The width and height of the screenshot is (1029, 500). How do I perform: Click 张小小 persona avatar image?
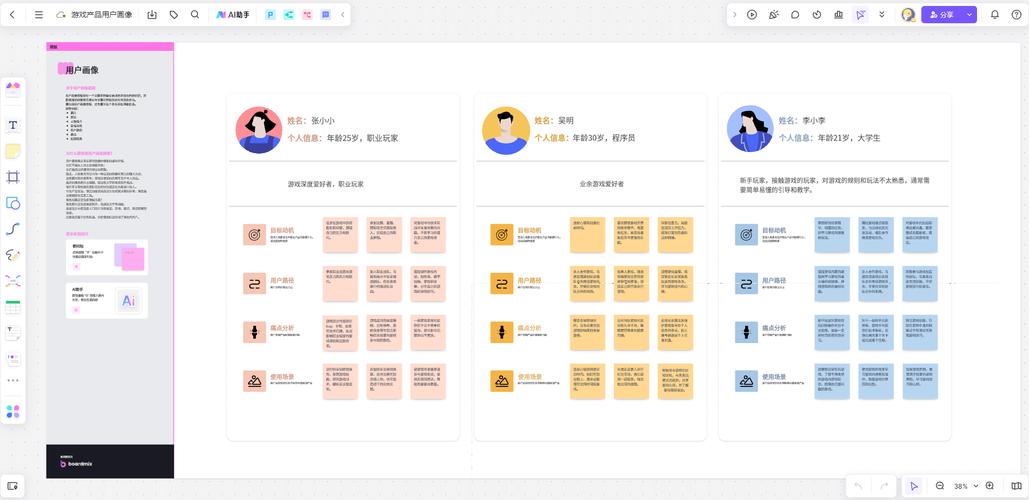[x=258, y=130]
